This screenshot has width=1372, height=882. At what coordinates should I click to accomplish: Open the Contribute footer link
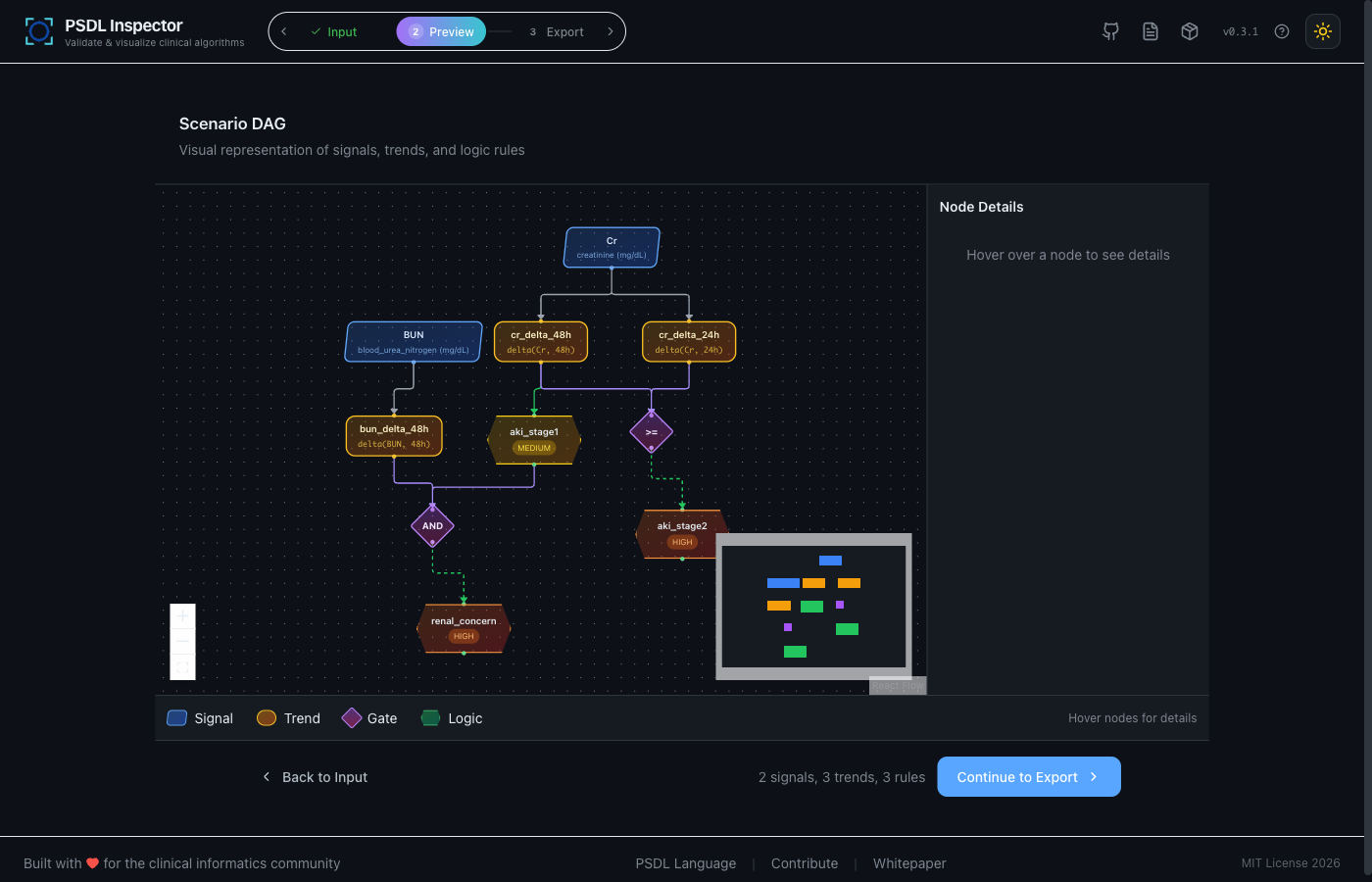point(805,863)
